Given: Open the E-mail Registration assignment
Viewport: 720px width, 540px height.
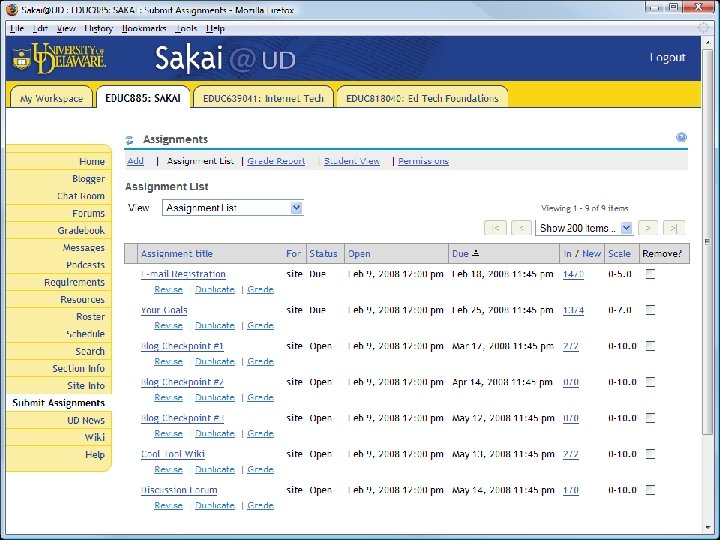Looking at the screenshot, I should pos(183,274).
